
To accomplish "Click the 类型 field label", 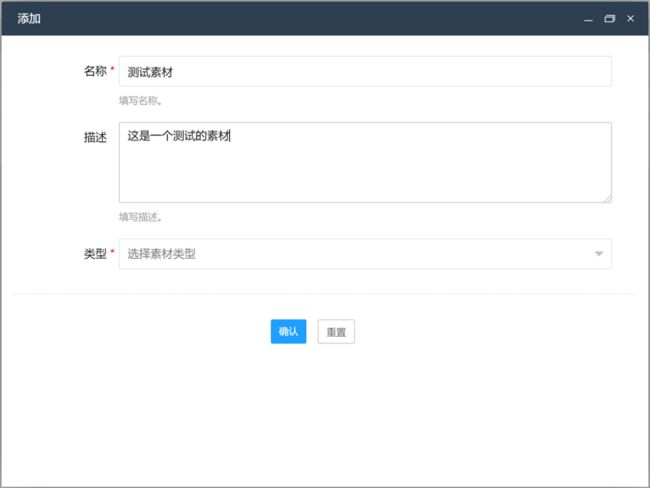I will (95, 254).
